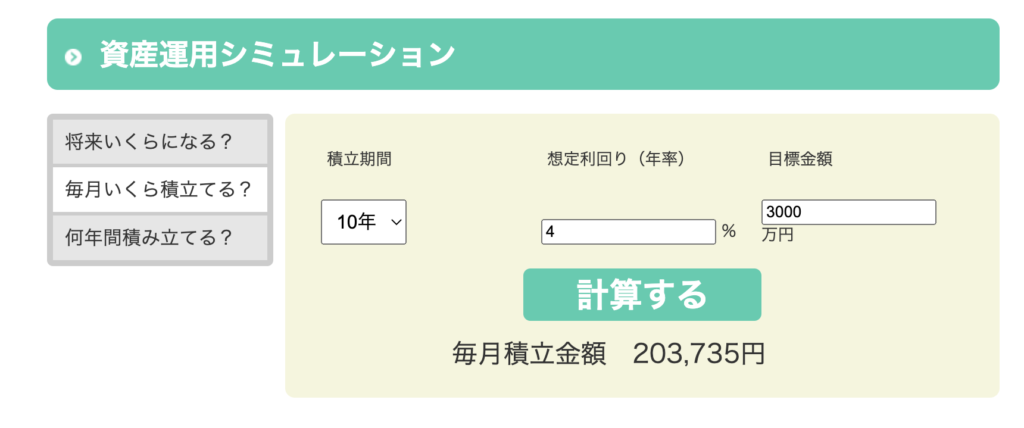Click the 203,735円 result value
The image size is (1024, 428).
698,354
